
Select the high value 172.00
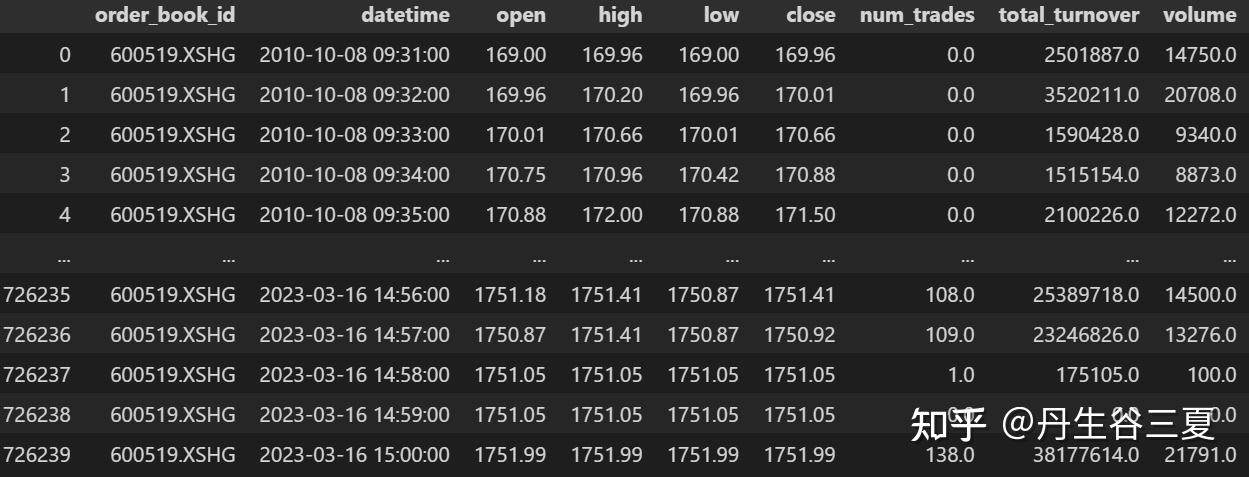(614, 215)
